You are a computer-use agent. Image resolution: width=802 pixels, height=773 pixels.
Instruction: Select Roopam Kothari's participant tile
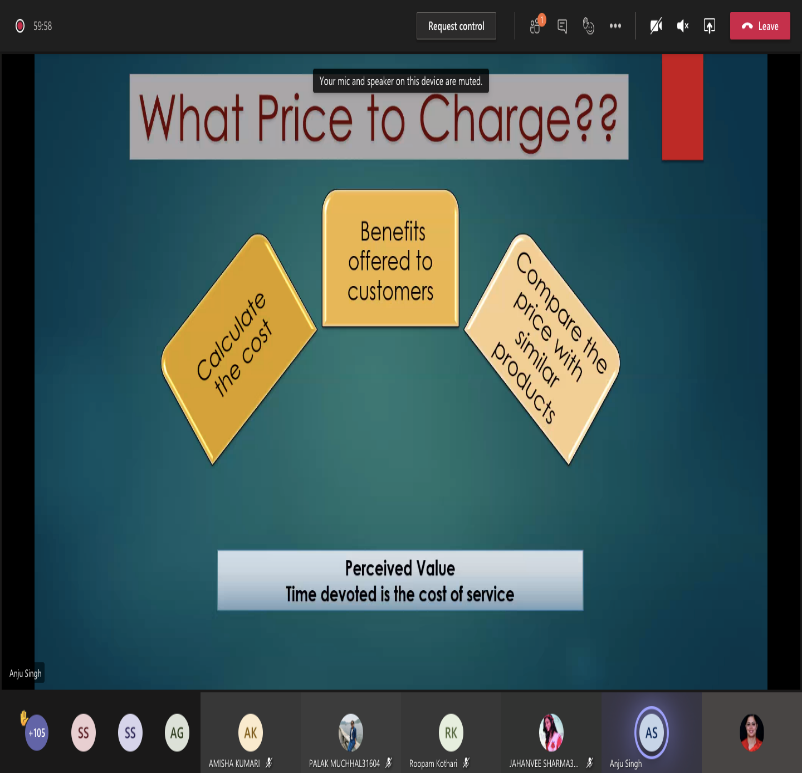click(x=451, y=732)
